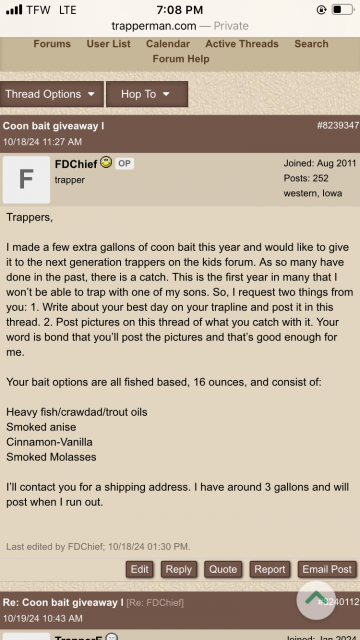Quote FDChief's post

(x=223, y=569)
